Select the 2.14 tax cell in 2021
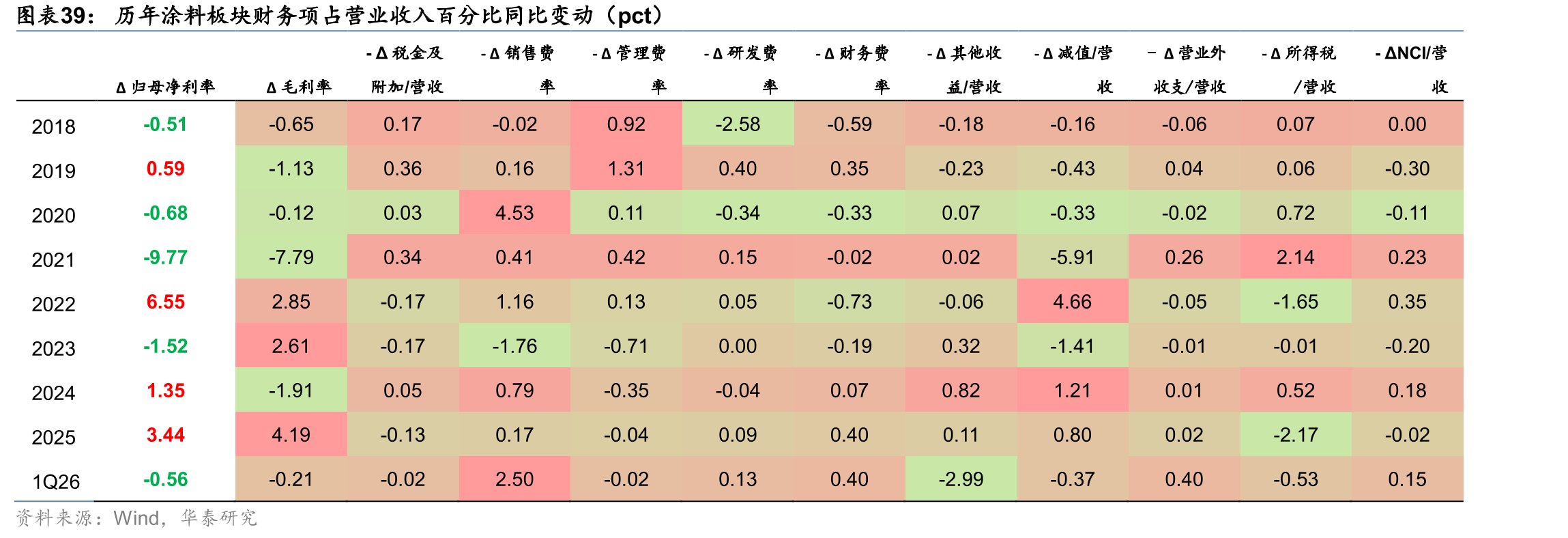 (1296, 257)
